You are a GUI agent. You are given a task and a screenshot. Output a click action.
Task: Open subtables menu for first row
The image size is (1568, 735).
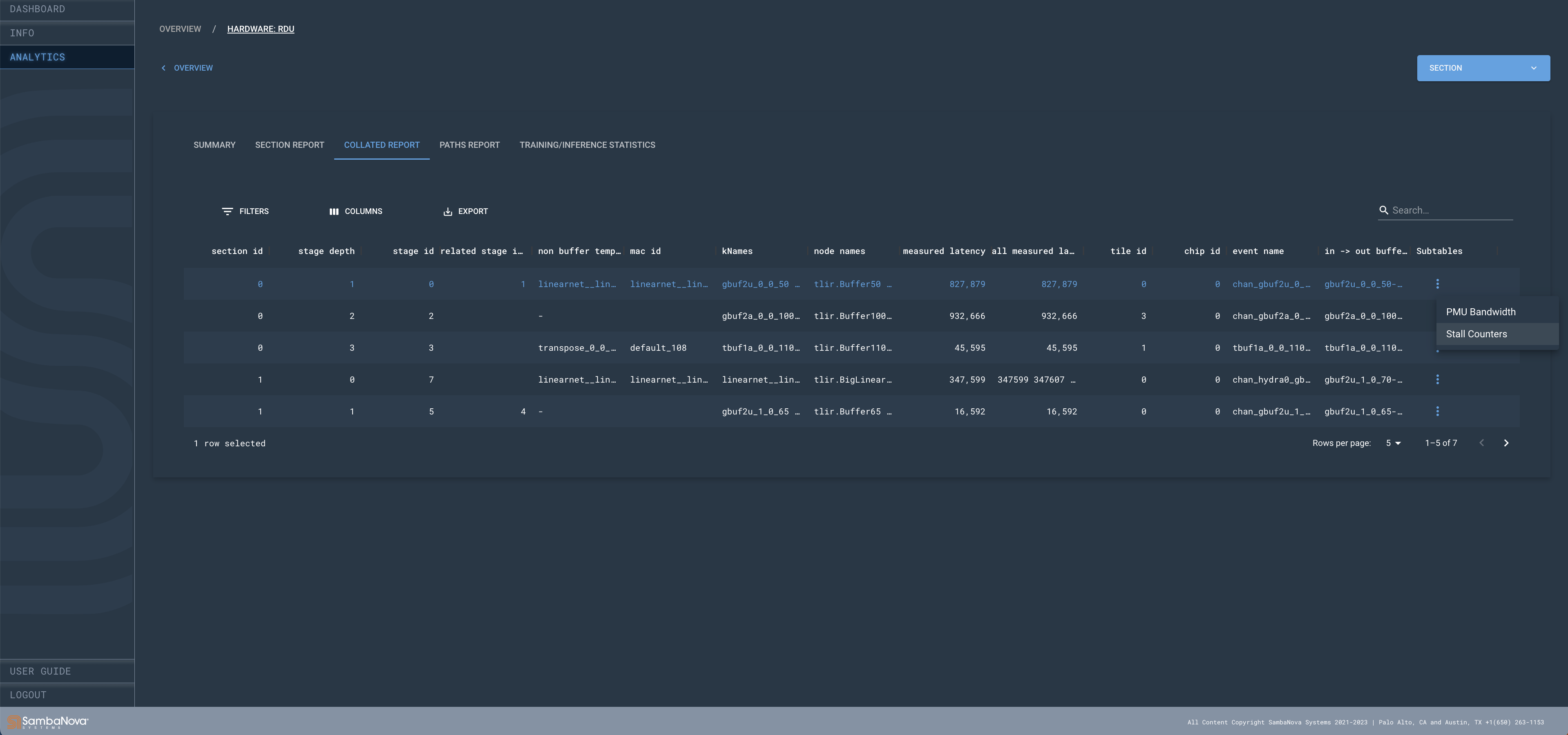click(x=1437, y=284)
